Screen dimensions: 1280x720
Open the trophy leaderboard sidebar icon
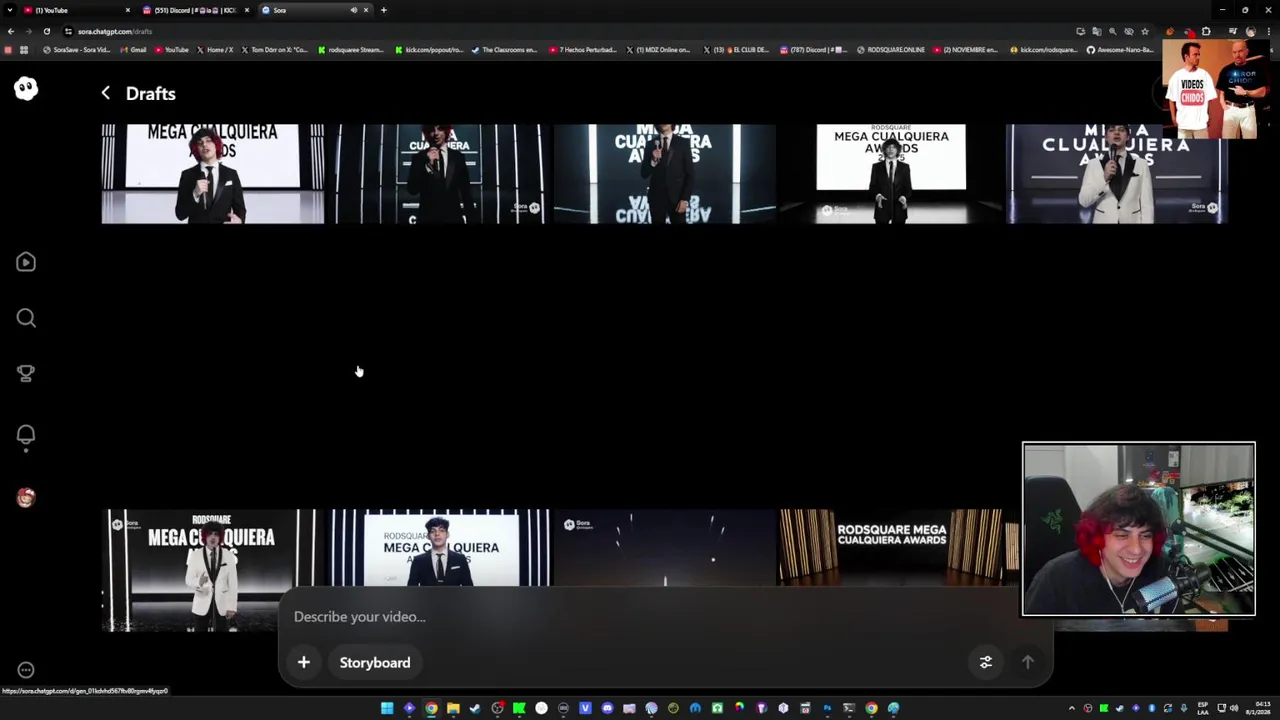(x=26, y=373)
